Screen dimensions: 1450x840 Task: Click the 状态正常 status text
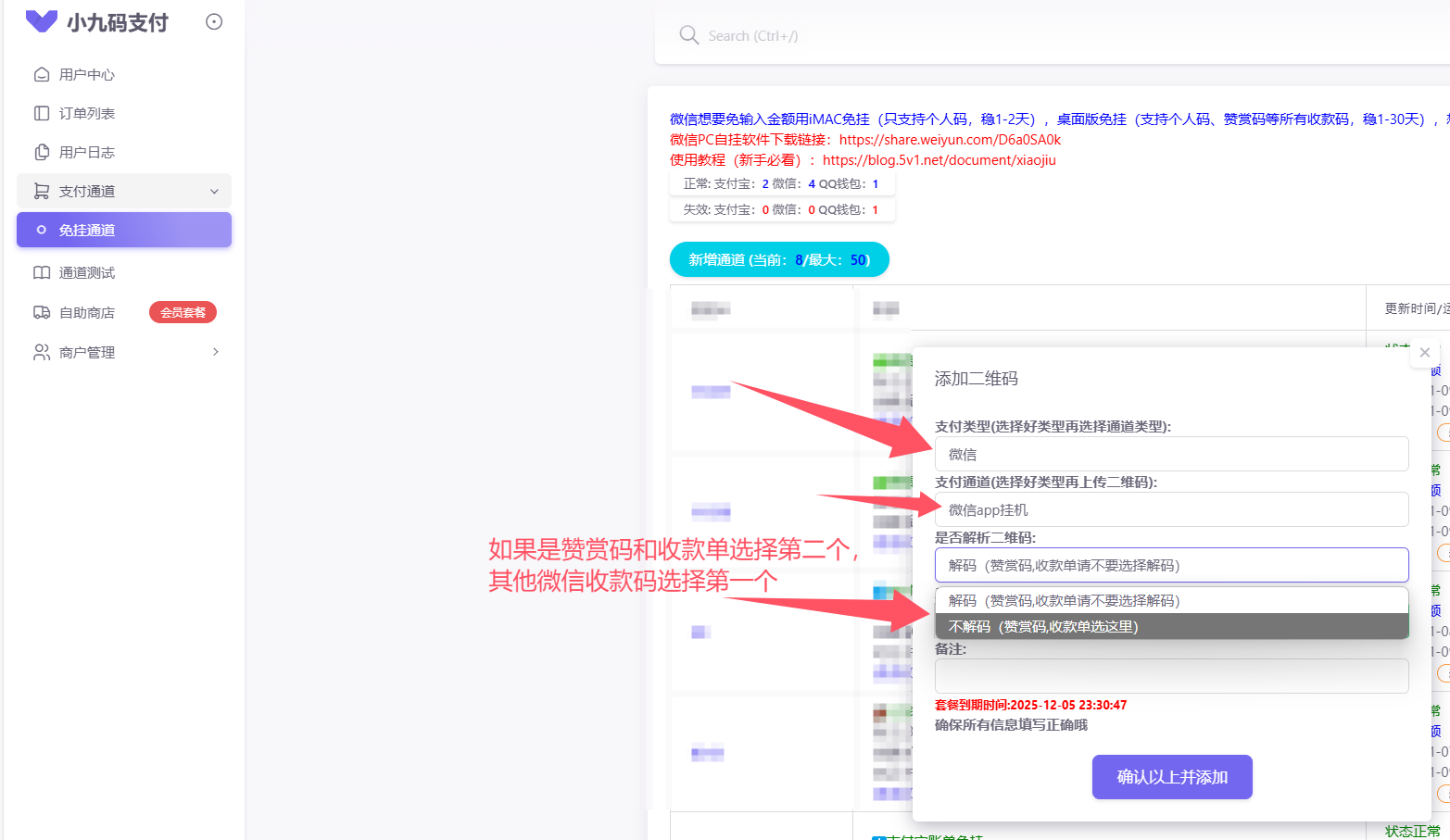click(1413, 831)
